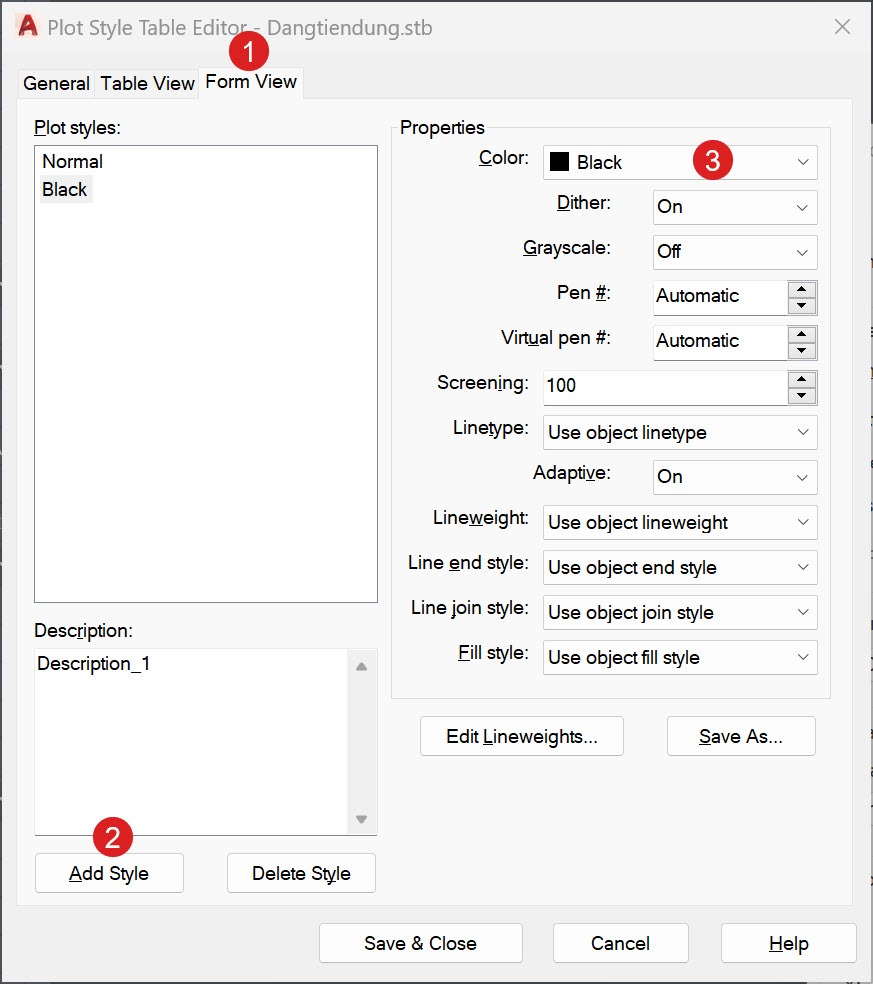Click the Delete Style button
This screenshot has width=873, height=984.
(x=300, y=872)
